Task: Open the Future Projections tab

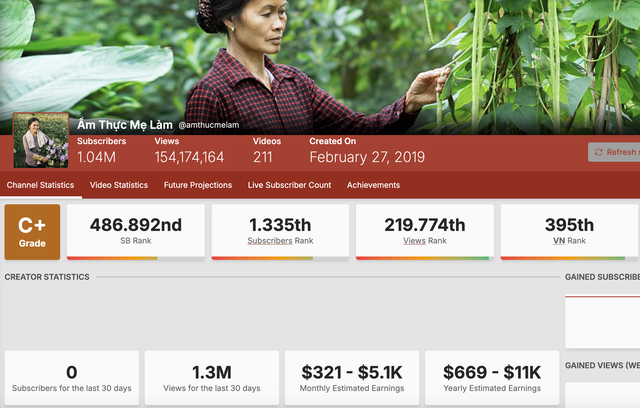Action: (198, 185)
